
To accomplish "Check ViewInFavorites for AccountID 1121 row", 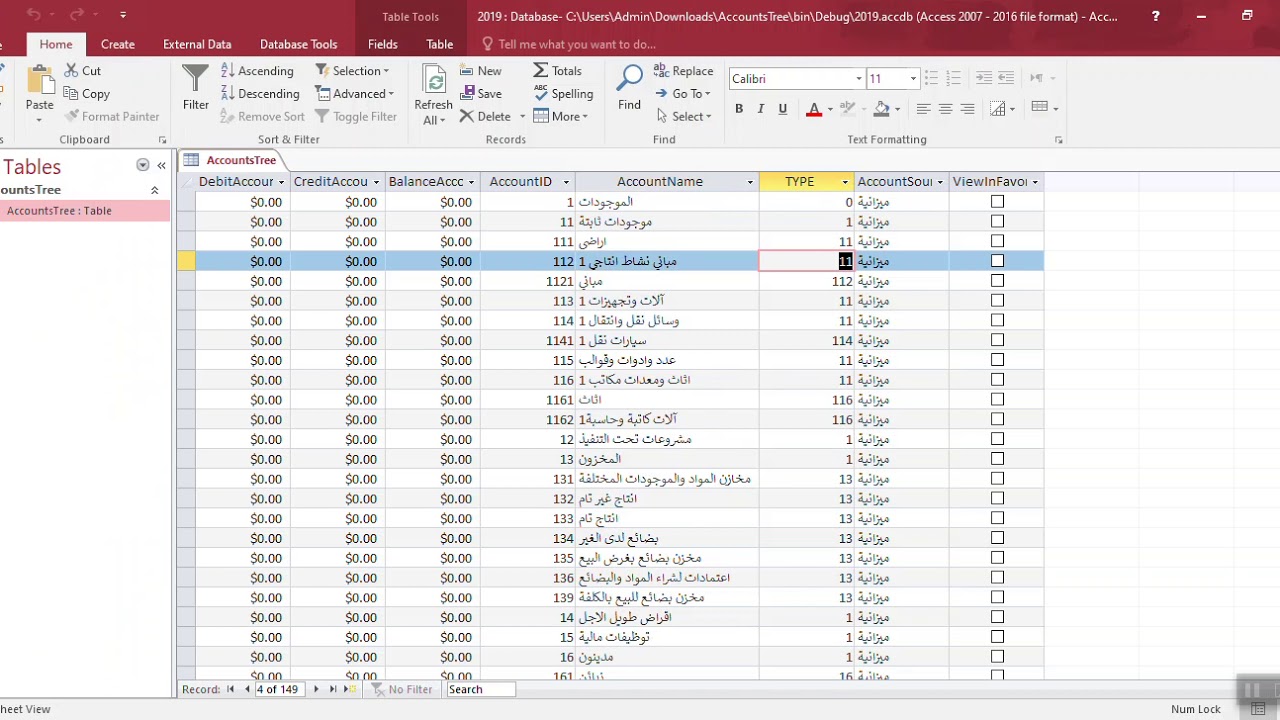I will click(x=997, y=281).
